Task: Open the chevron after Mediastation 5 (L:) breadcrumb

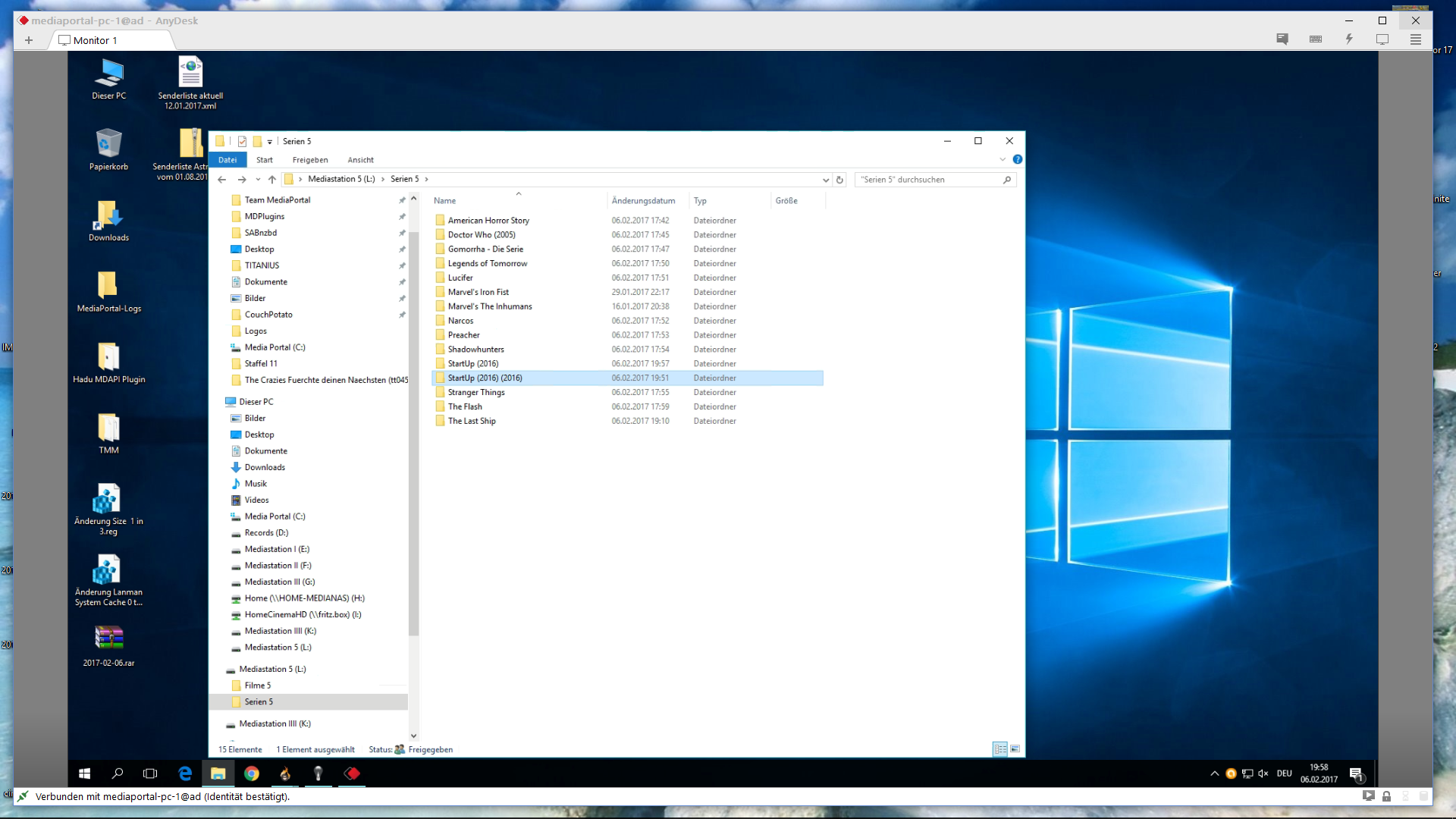Action: point(382,180)
